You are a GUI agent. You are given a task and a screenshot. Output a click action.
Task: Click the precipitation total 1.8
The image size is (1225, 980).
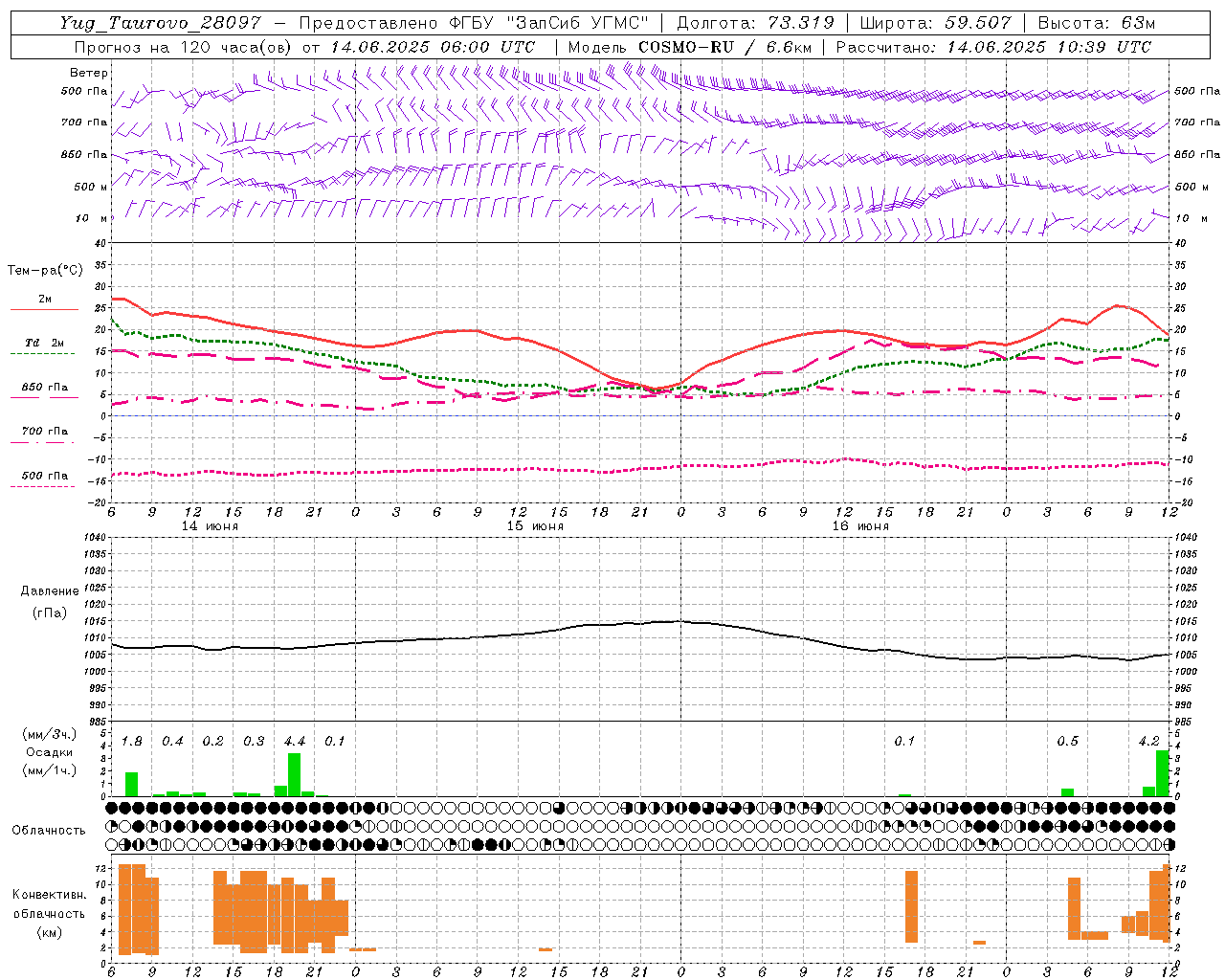click(131, 742)
